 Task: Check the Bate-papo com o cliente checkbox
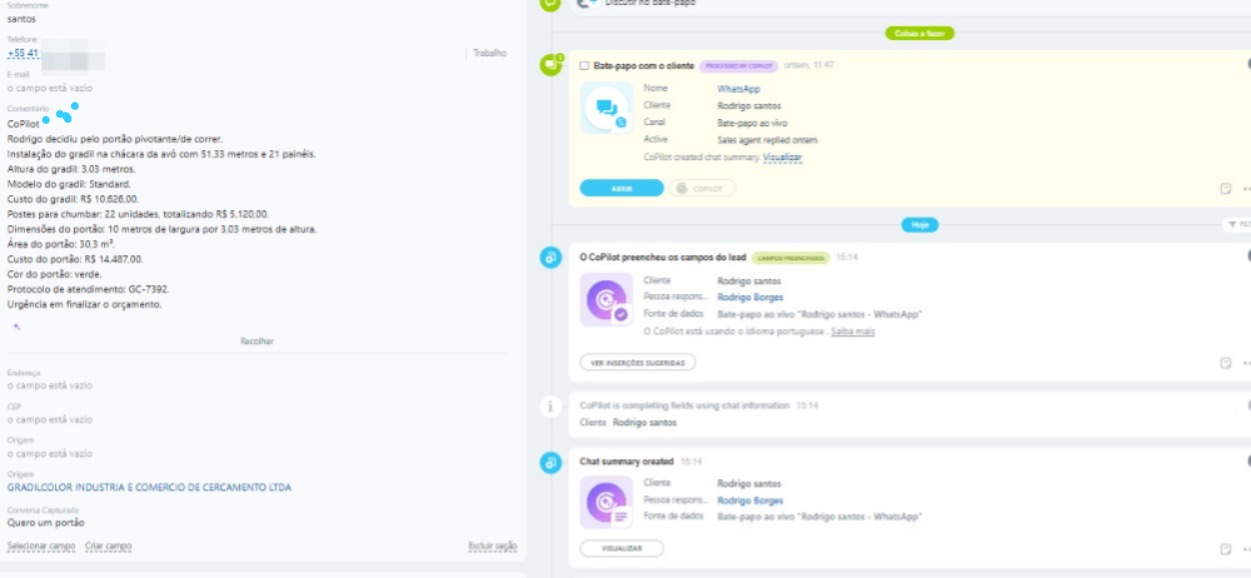[584, 65]
